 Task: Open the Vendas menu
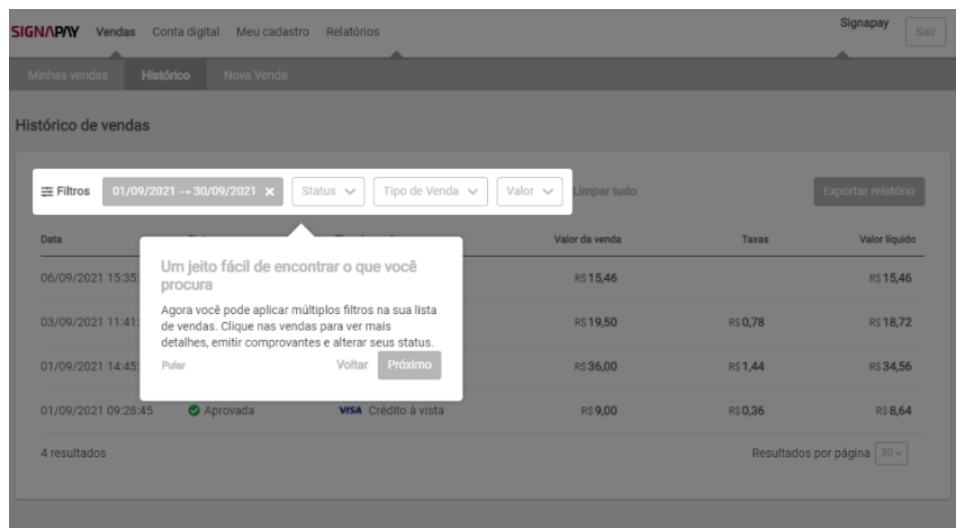[116, 33]
